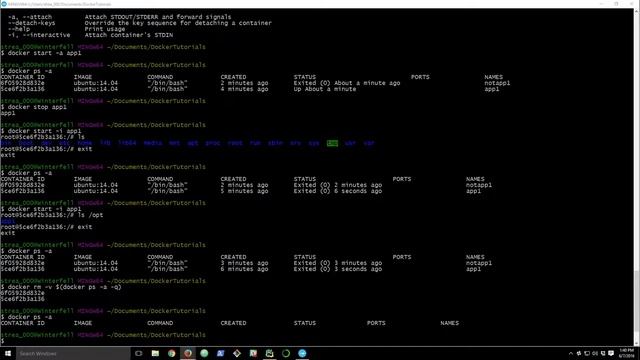Click the 'docker start -a app1' command line

point(41,53)
